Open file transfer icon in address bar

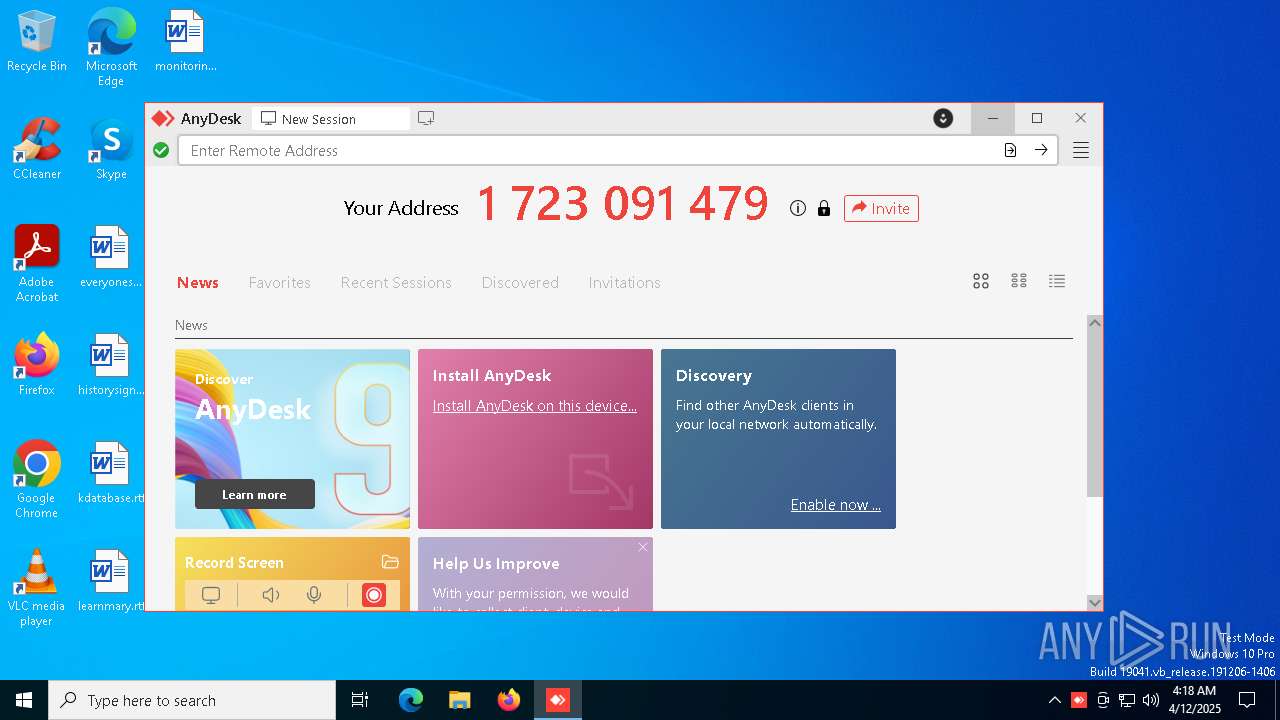click(1010, 150)
